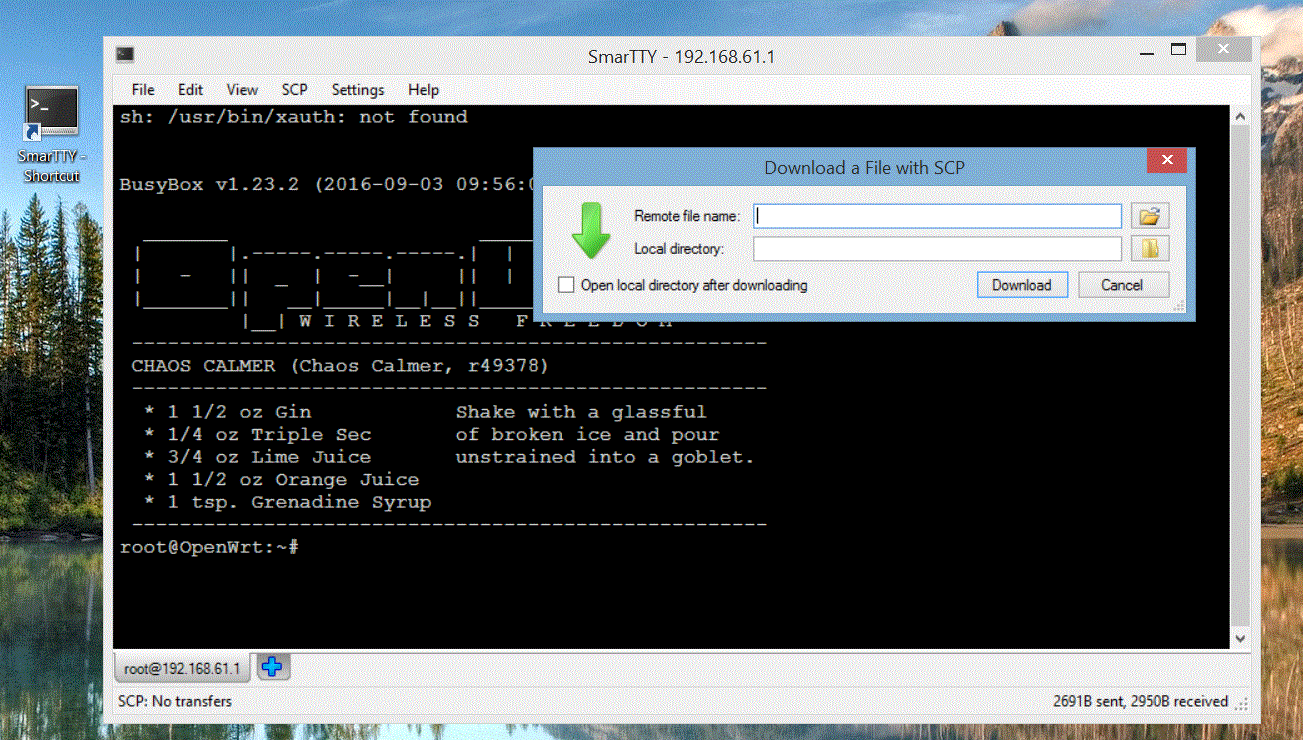Open the File menu
This screenshot has height=740, width=1303.
(x=143, y=89)
